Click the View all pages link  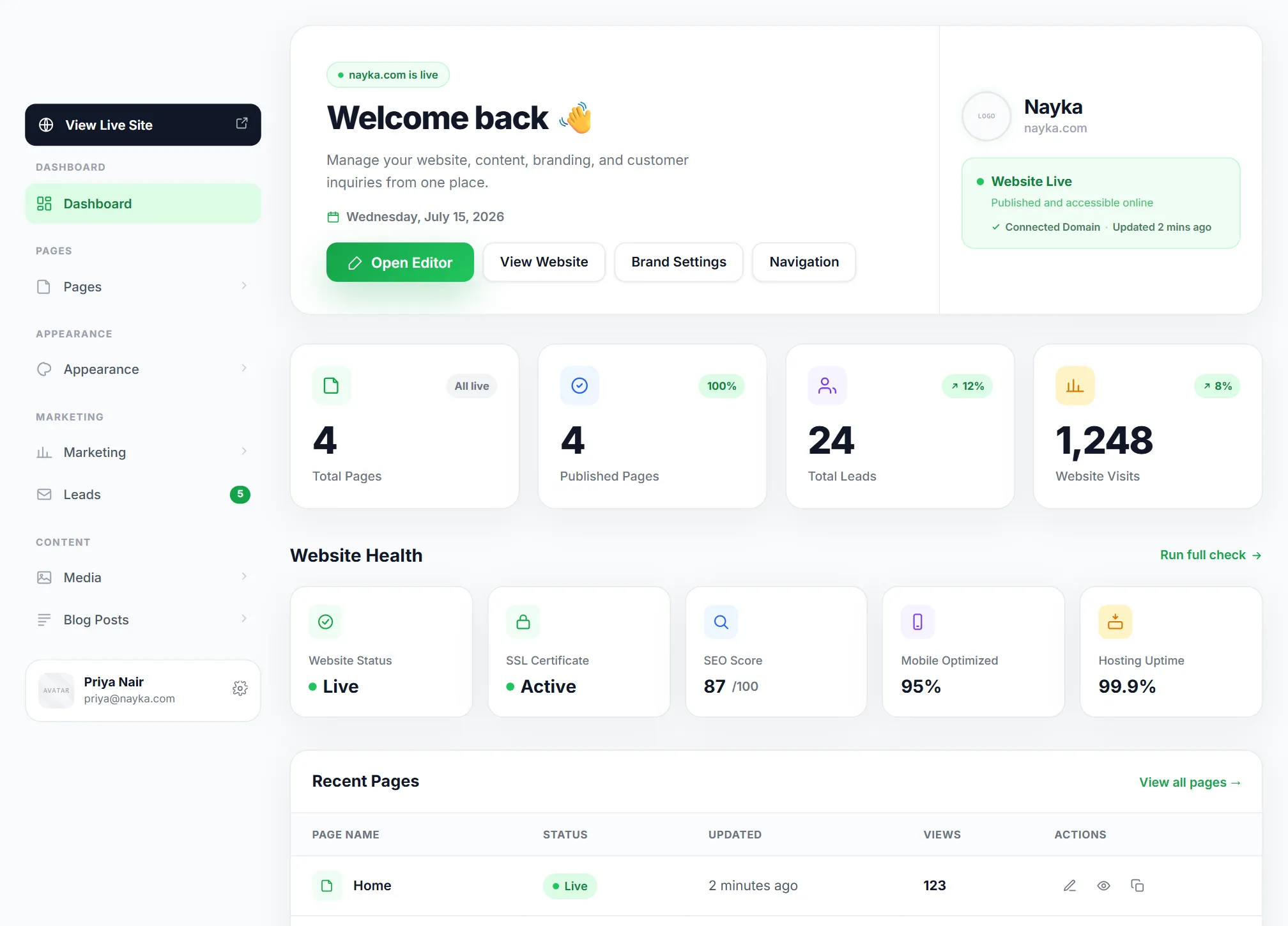[x=1190, y=782]
